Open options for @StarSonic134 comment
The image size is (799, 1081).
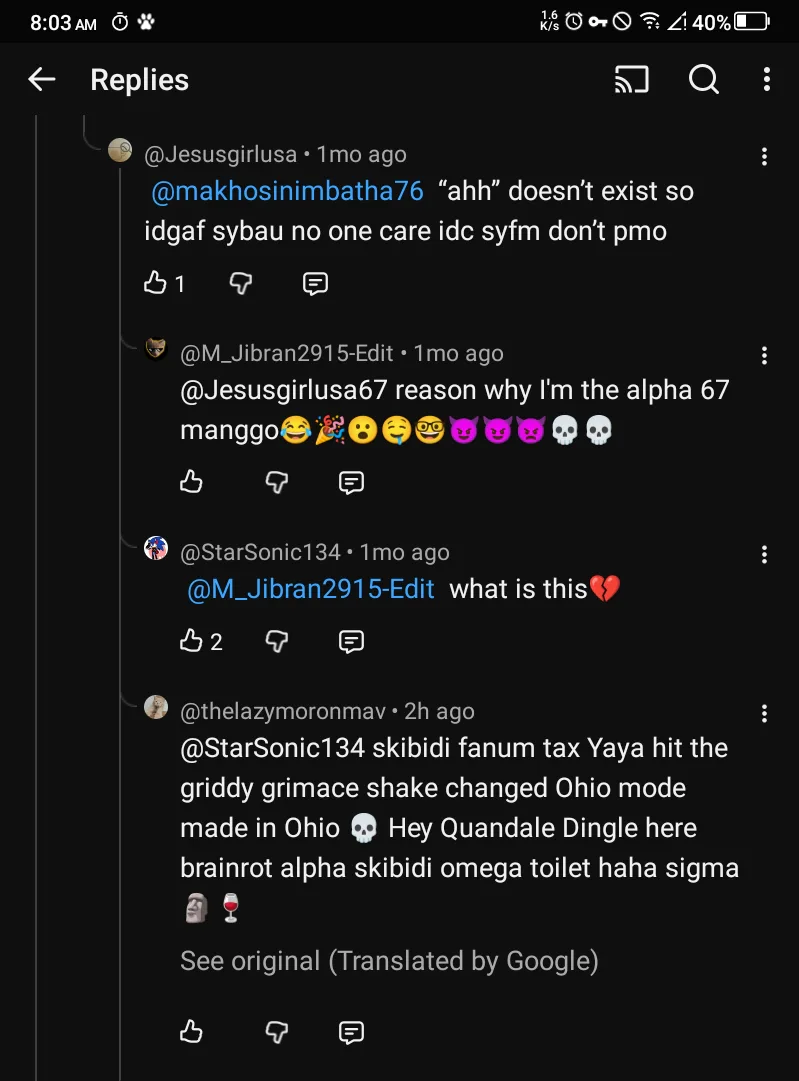point(764,554)
